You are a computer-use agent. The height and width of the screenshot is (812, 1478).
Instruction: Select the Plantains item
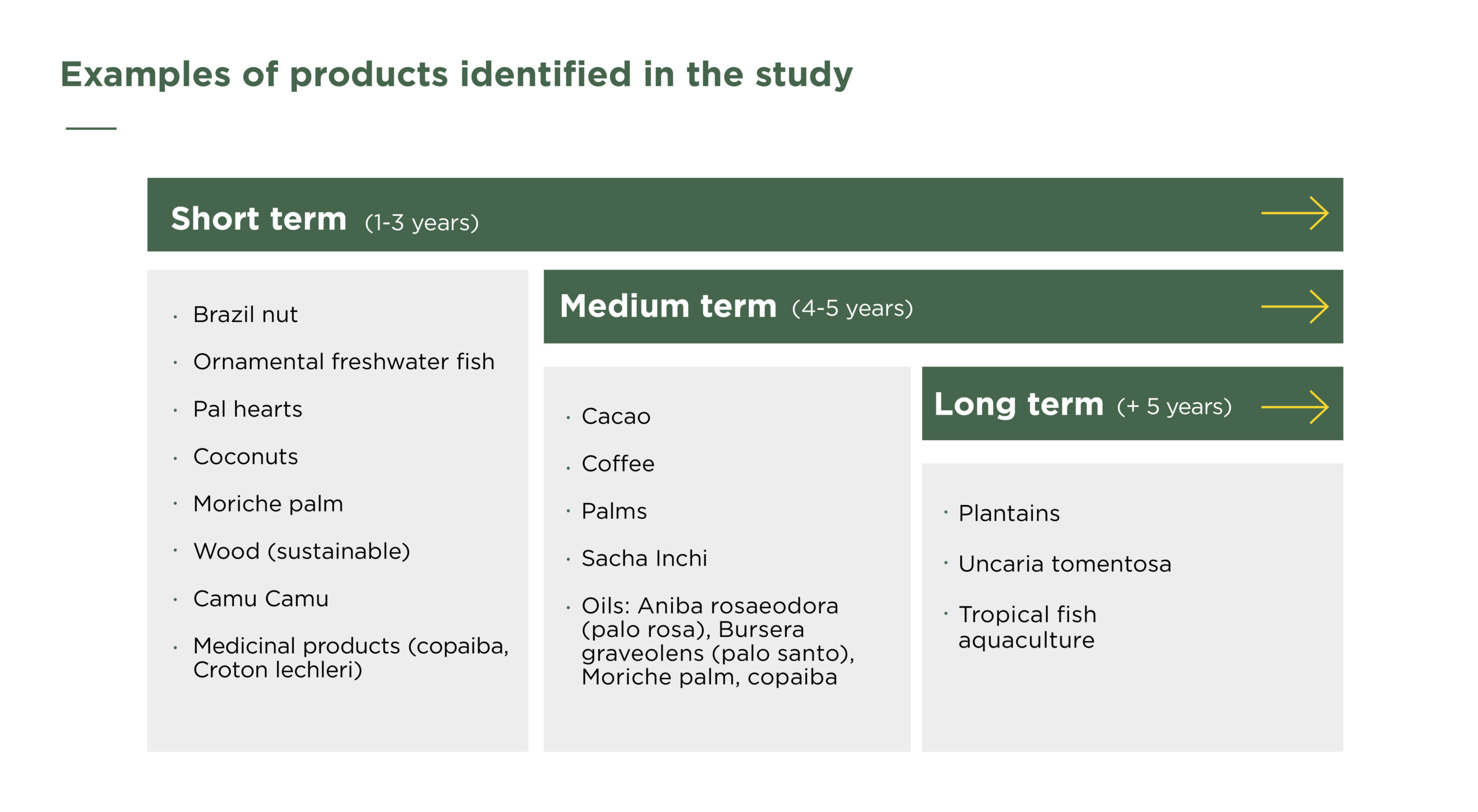[1009, 513]
